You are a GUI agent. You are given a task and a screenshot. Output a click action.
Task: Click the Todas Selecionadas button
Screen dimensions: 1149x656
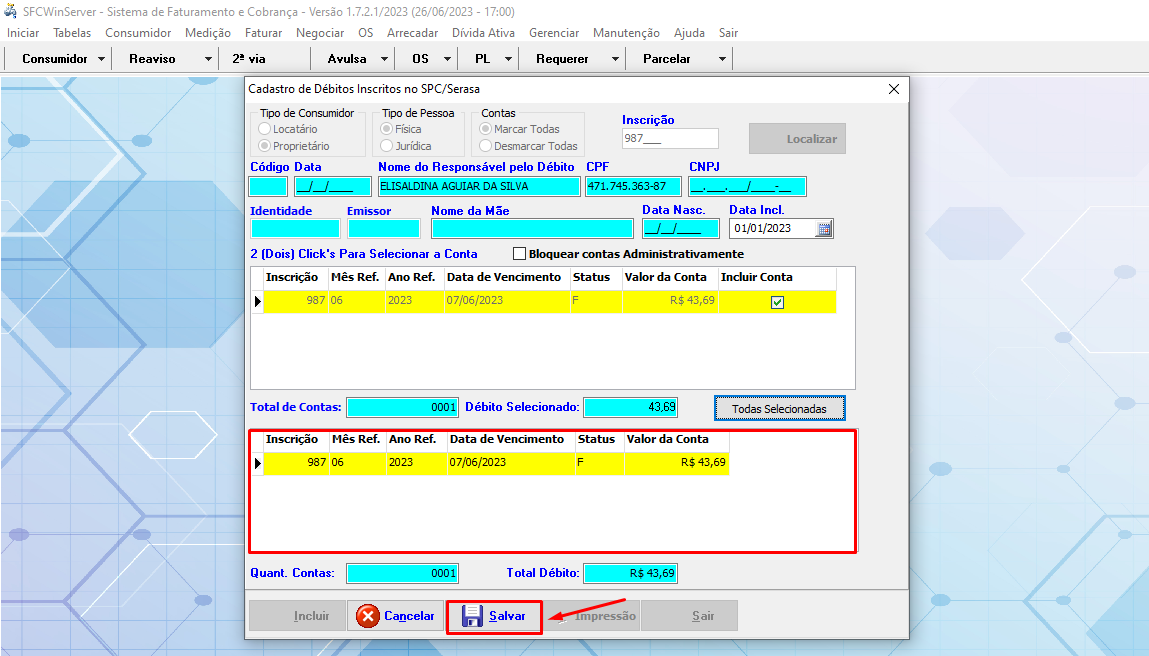(x=779, y=409)
